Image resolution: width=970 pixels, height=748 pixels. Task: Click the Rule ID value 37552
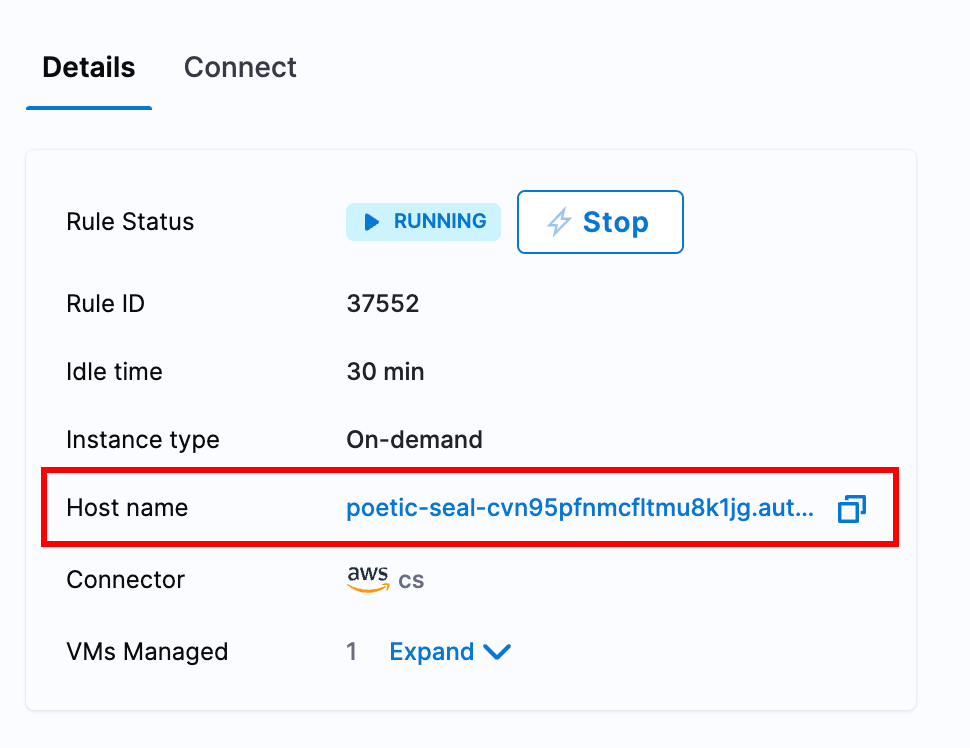coord(382,303)
